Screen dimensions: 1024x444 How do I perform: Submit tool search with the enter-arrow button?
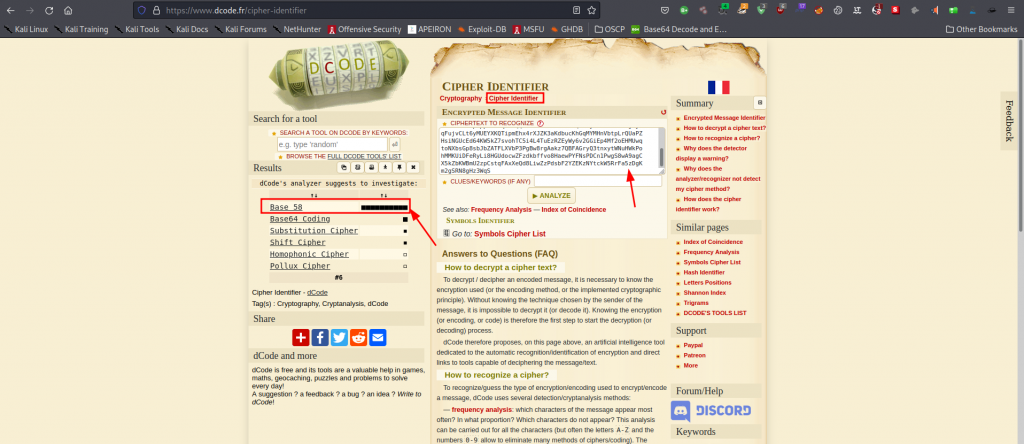pos(394,144)
